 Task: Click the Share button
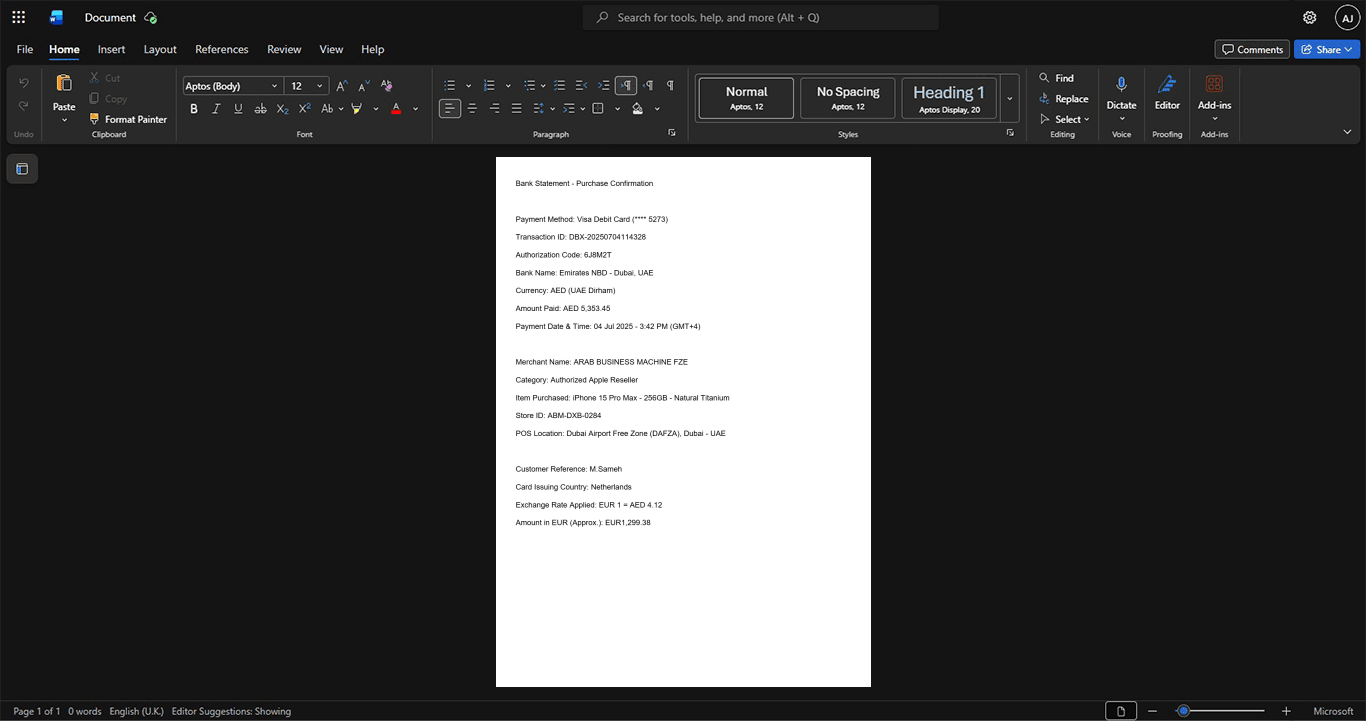(x=1327, y=49)
